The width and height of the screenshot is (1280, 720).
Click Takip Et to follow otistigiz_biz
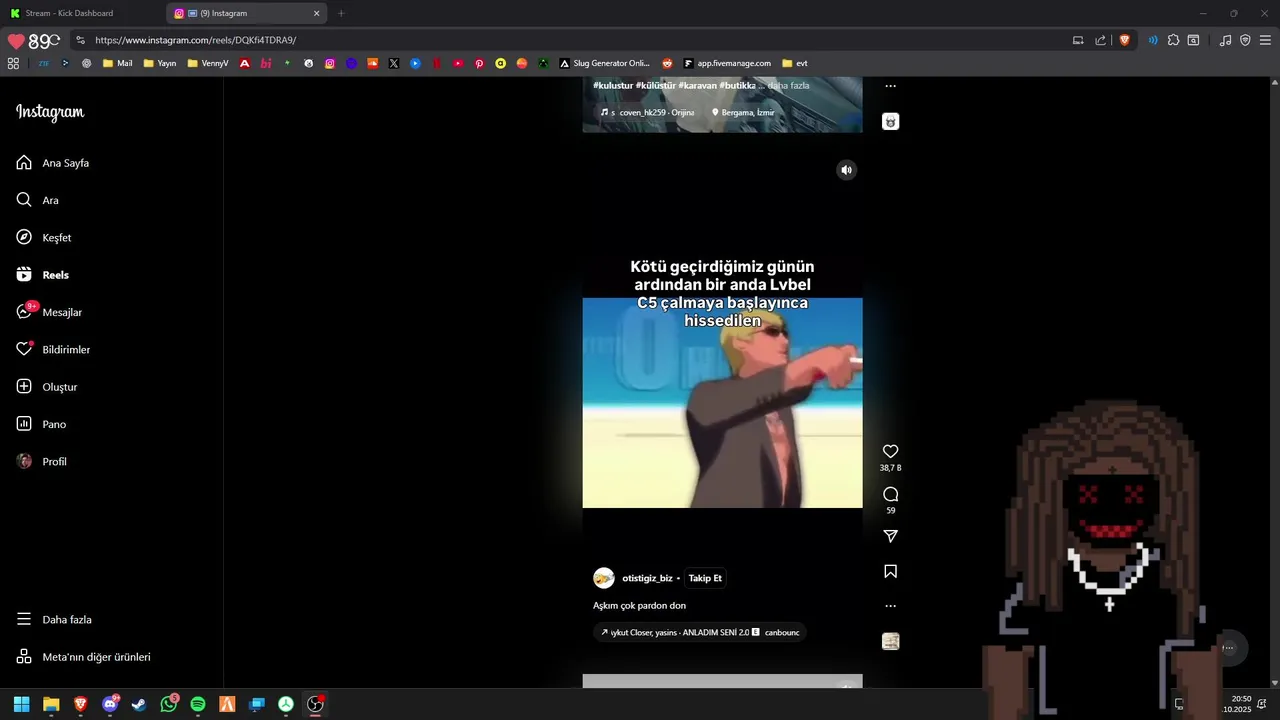click(705, 578)
